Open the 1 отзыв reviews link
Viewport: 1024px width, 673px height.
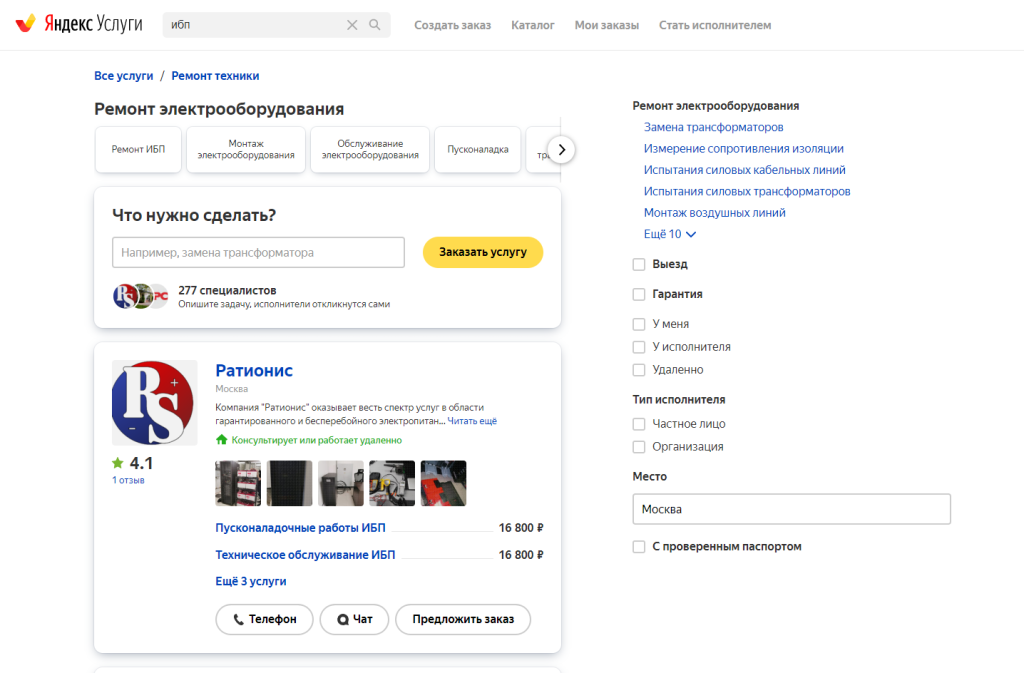(x=128, y=480)
